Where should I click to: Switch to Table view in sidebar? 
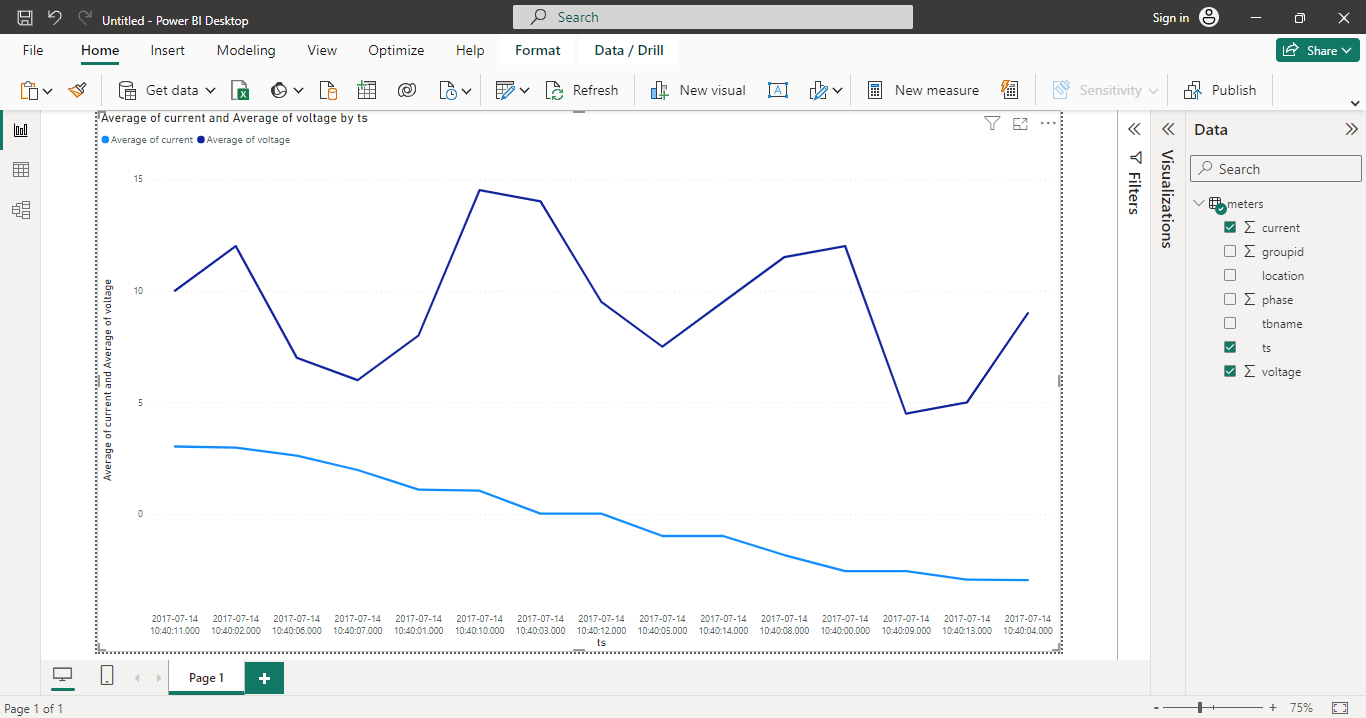click(20, 170)
